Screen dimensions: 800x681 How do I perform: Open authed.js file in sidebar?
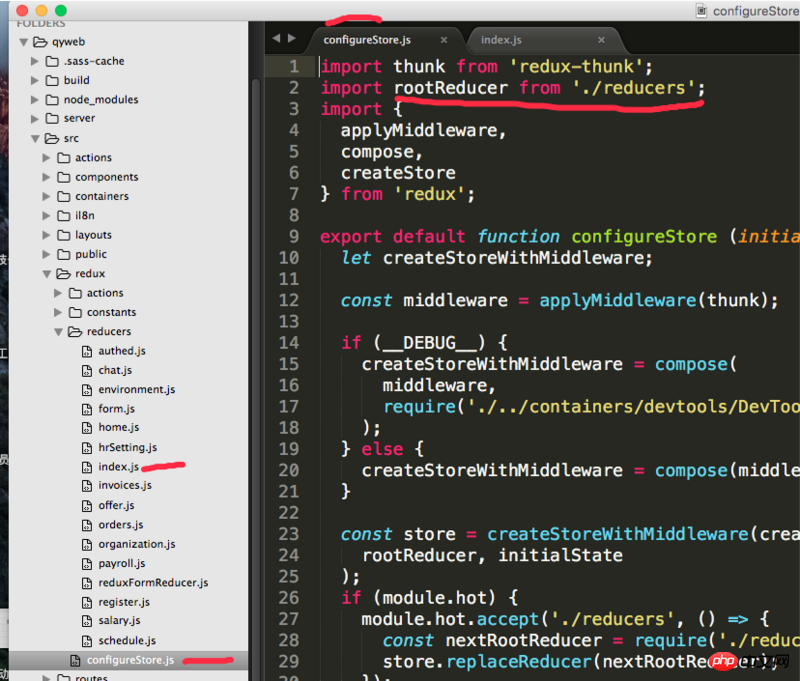click(x=121, y=351)
